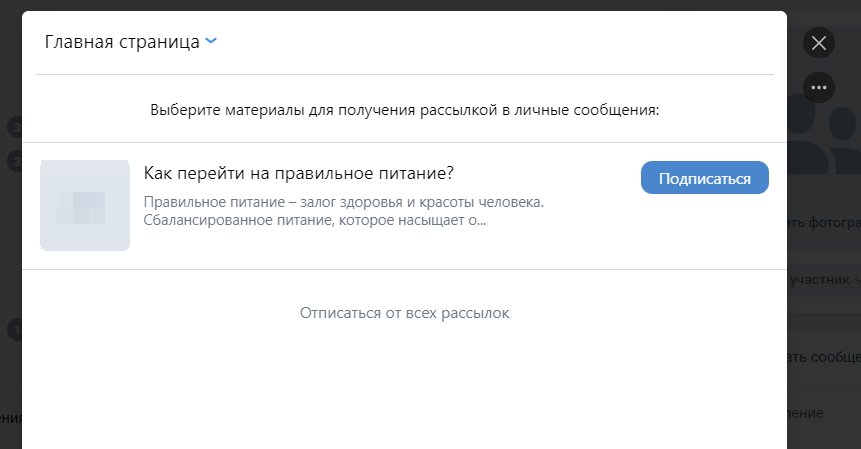Click the Главная страница page title

point(122,43)
